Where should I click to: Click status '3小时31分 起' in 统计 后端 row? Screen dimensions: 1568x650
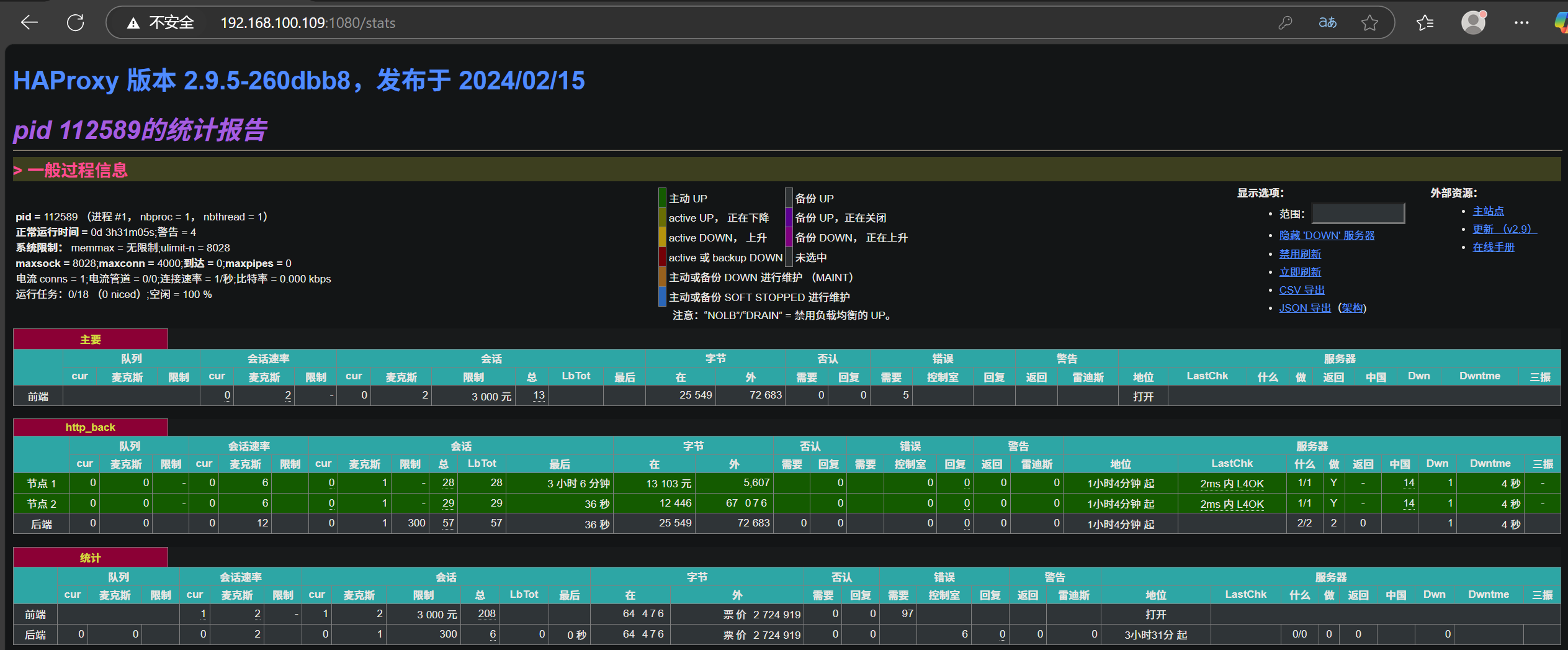1155,634
